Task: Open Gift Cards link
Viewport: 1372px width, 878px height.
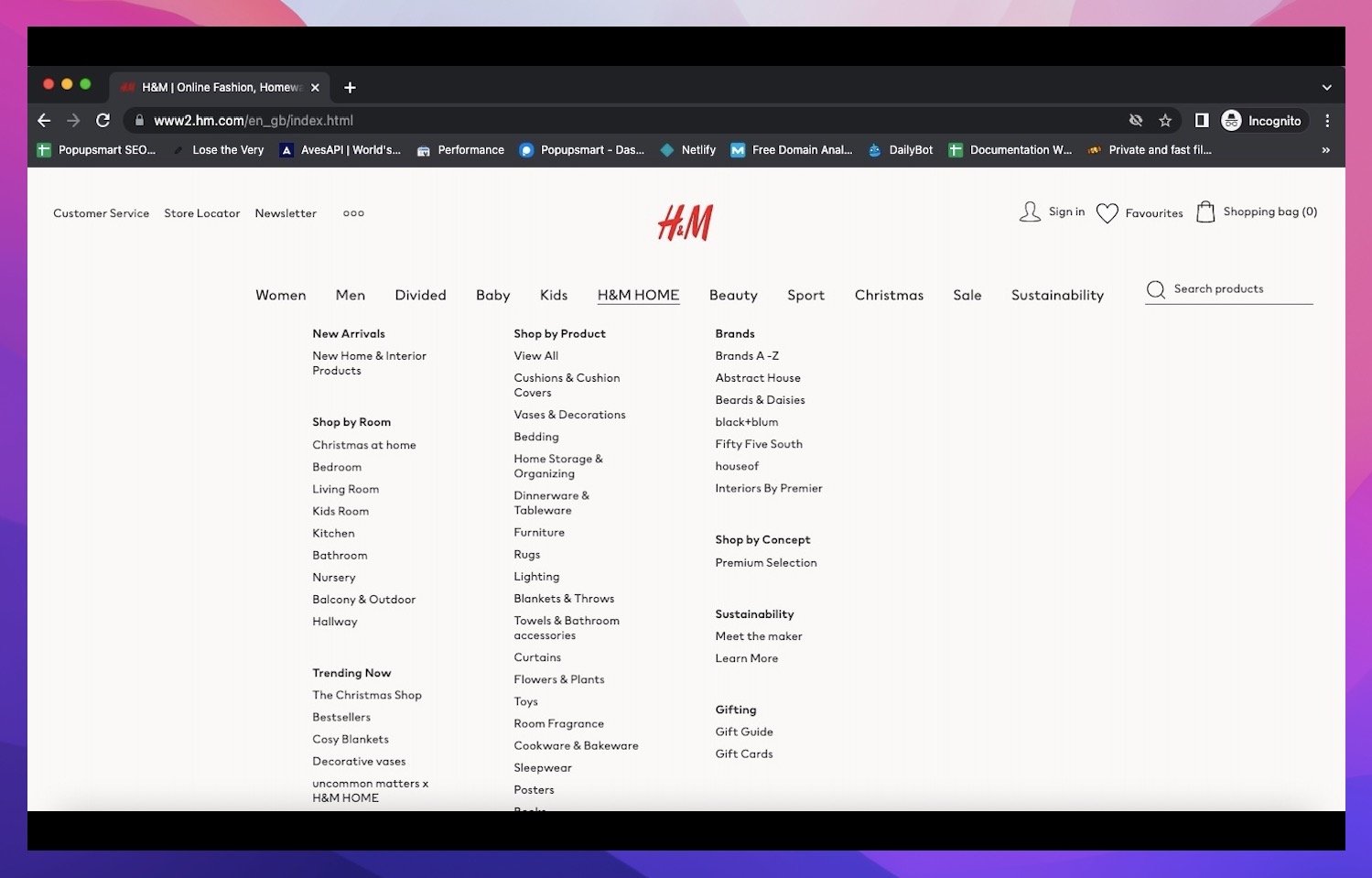Action: pyautogui.click(x=744, y=754)
